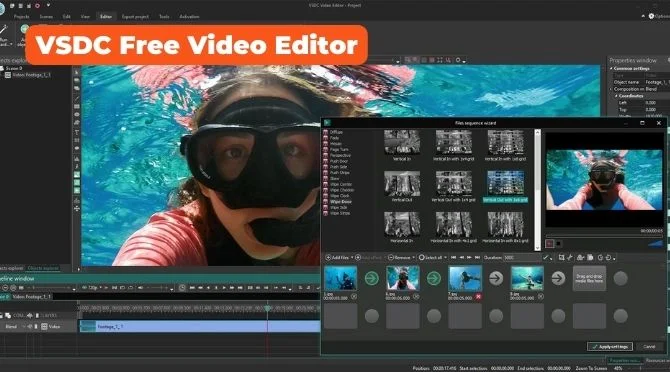
Task: Select the Footage_1_1 clip on the timeline
Action: (x=199, y=326)
